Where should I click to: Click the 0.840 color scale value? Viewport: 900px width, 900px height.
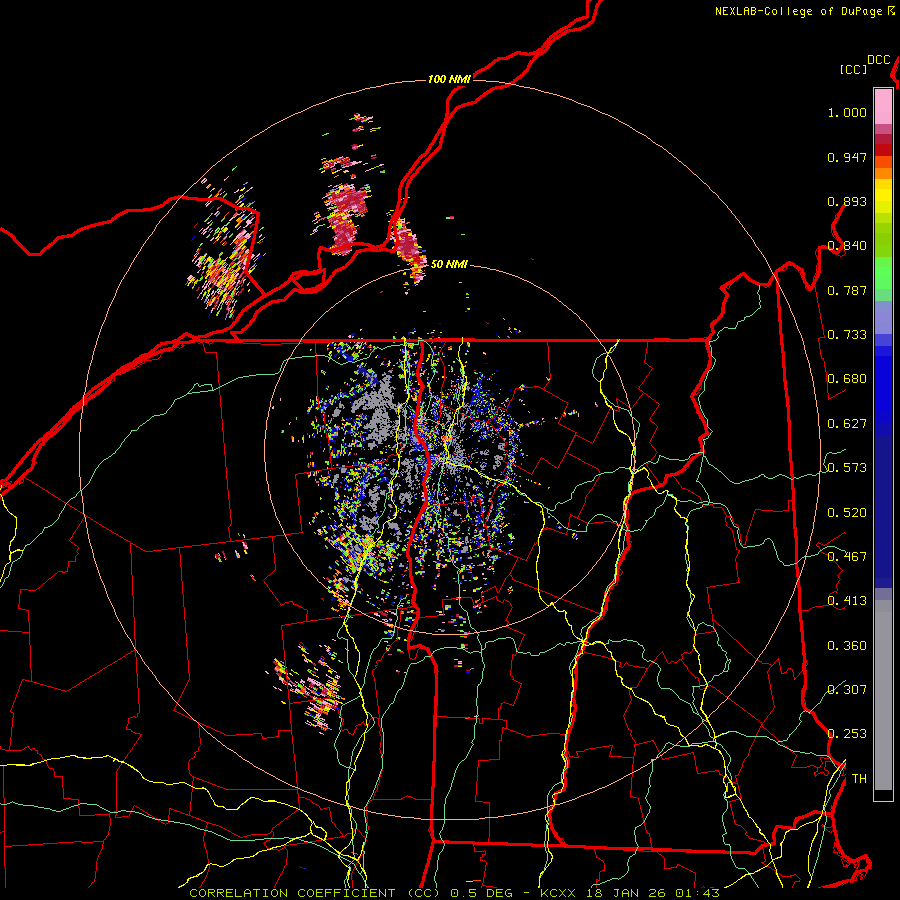[847, 246]
